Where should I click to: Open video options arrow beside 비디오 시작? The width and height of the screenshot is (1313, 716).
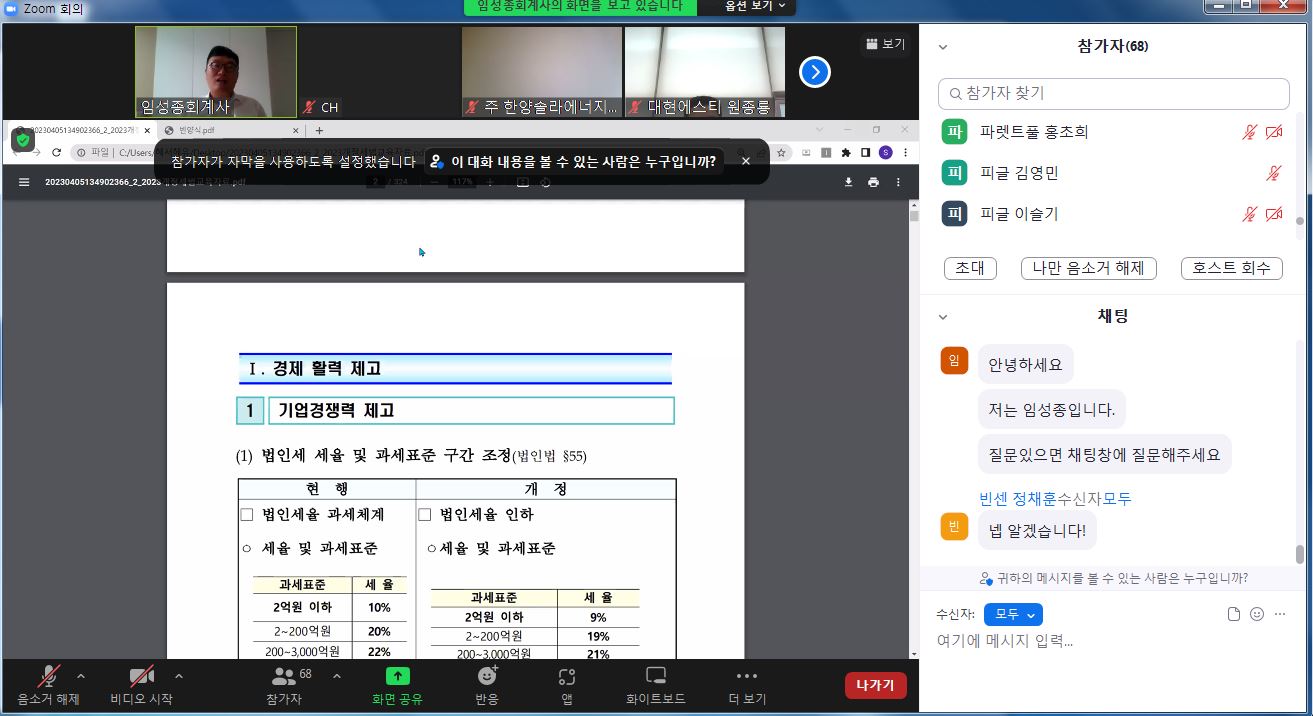pos(179,676)
